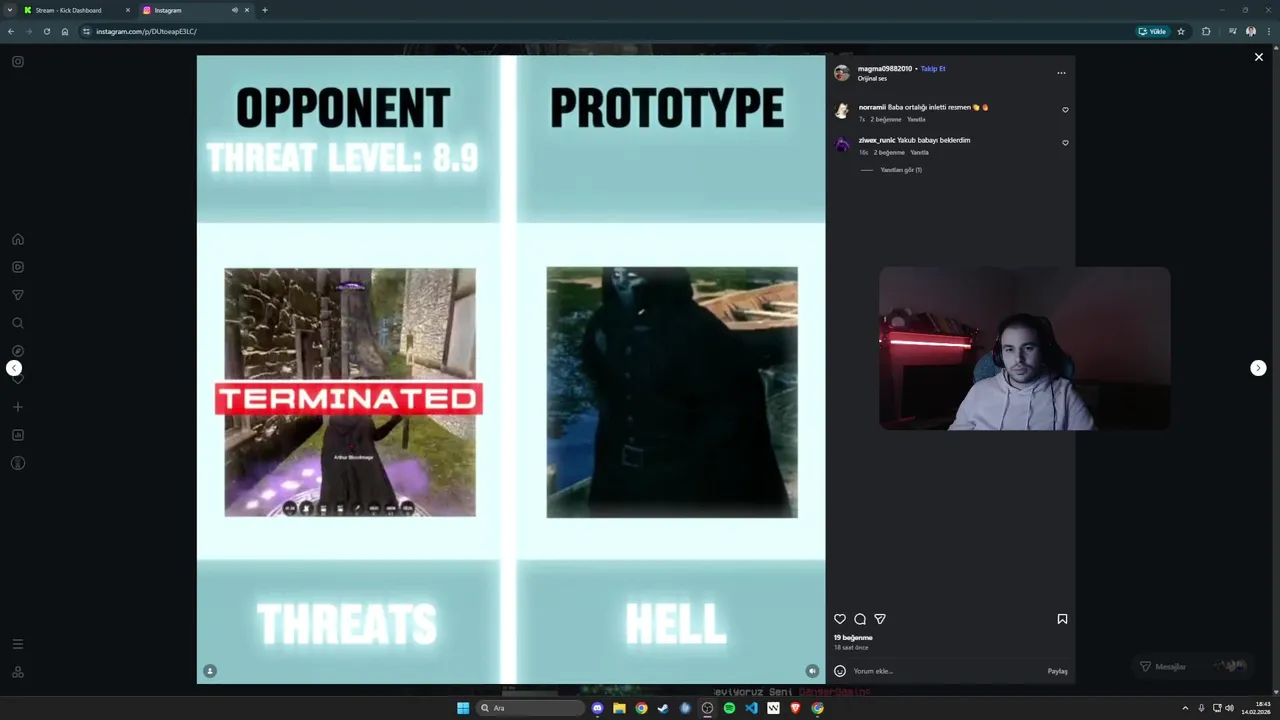
Task: Click the Yorum ekle comment field
Action: point(945,671)
